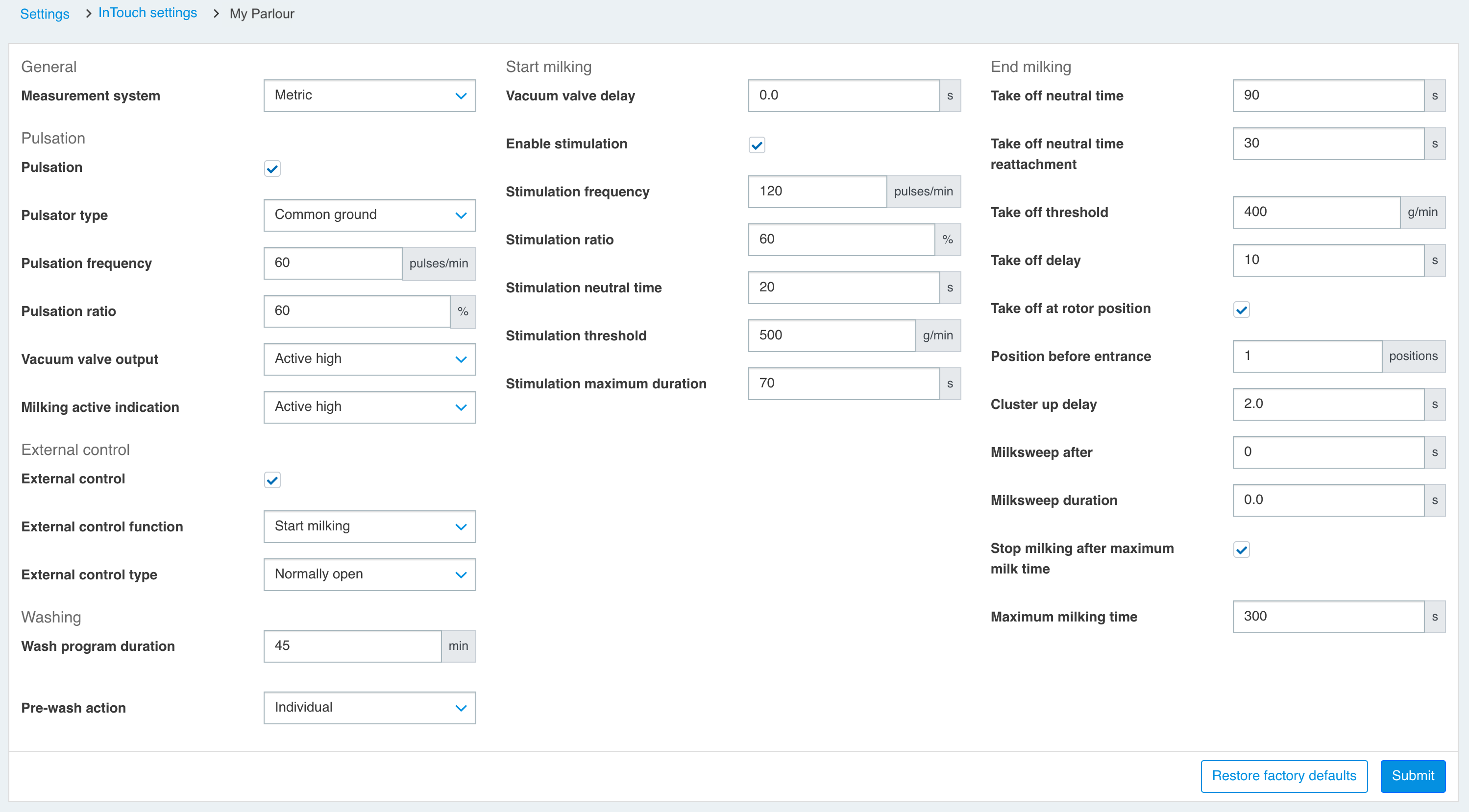
Task: Click the 'g/min' unit beside Stimulation threshold
Action: 938,335
